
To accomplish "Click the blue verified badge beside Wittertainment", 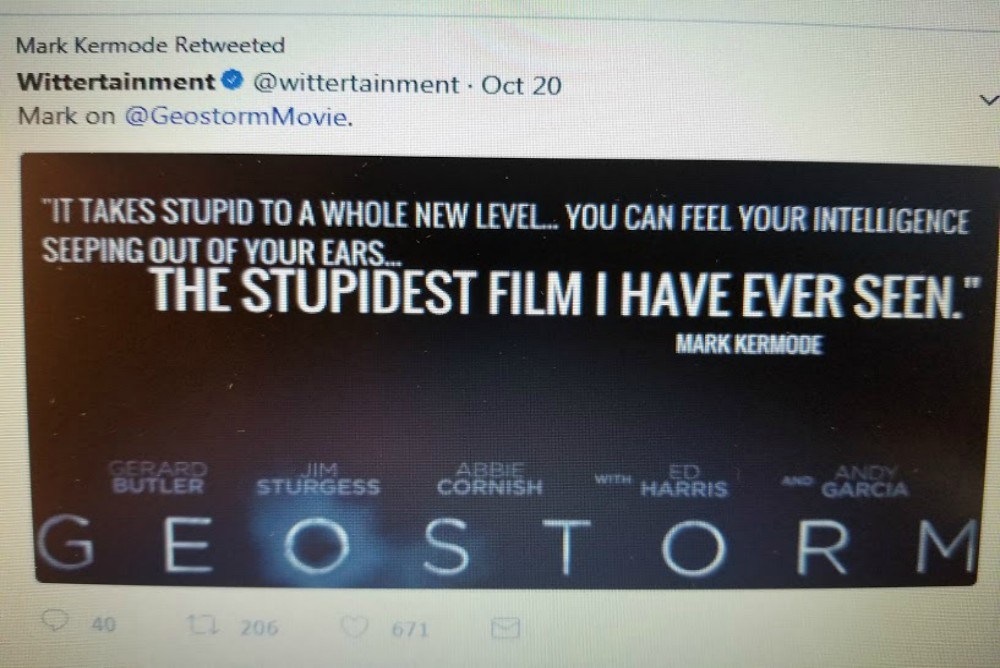I will pyautogui.click(x=233, y=80).
